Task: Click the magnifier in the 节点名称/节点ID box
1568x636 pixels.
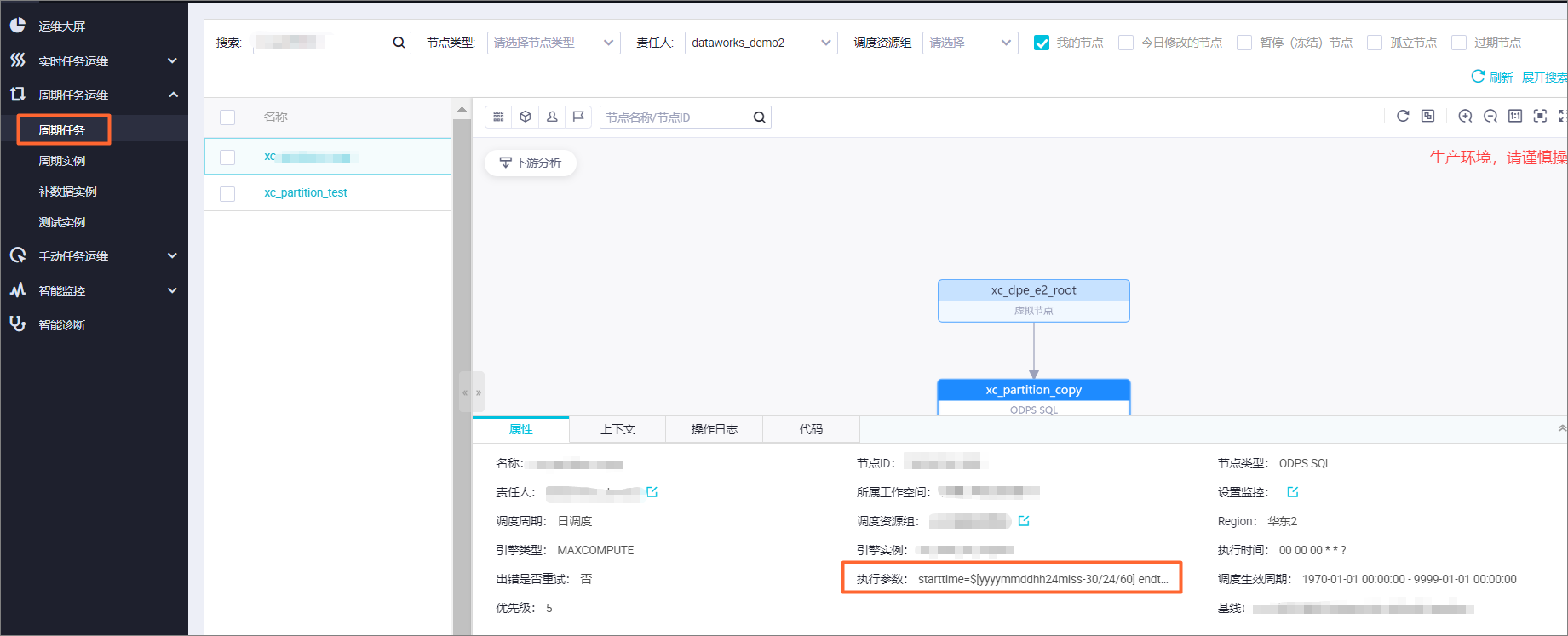Action: pos(759,117)
